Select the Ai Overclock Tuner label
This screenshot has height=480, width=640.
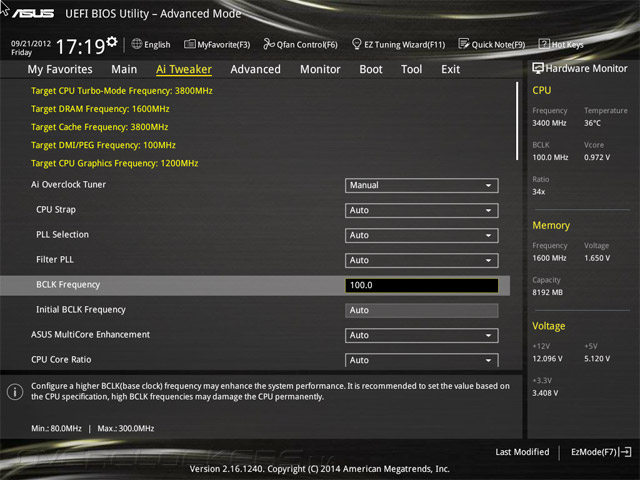(68, 184)
